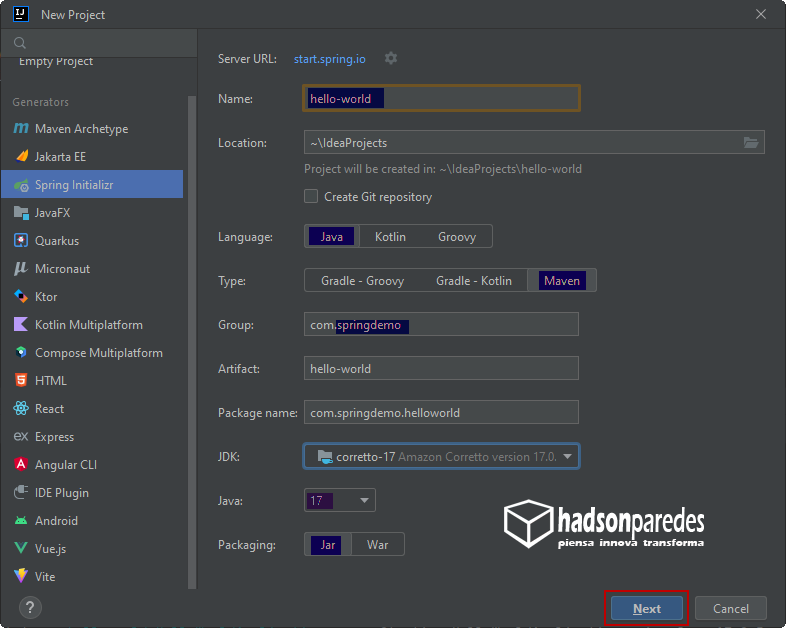Select Groovy as the language

tap(457, 237)
